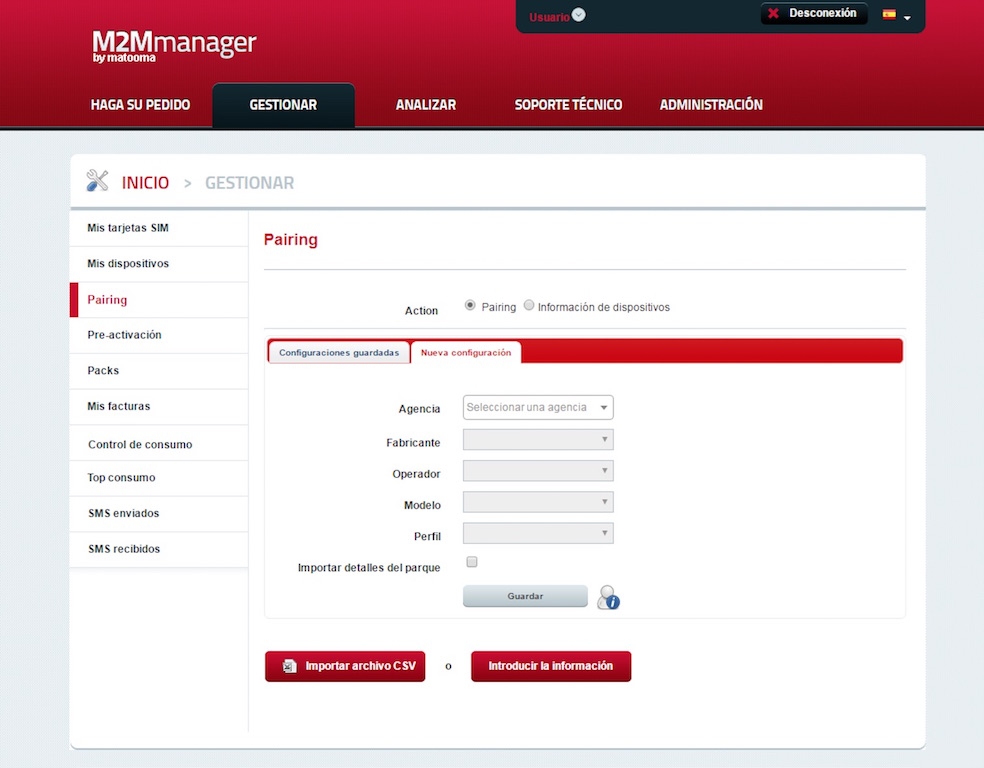Switch to Configuraciones guardadas tab

(339, 353)
